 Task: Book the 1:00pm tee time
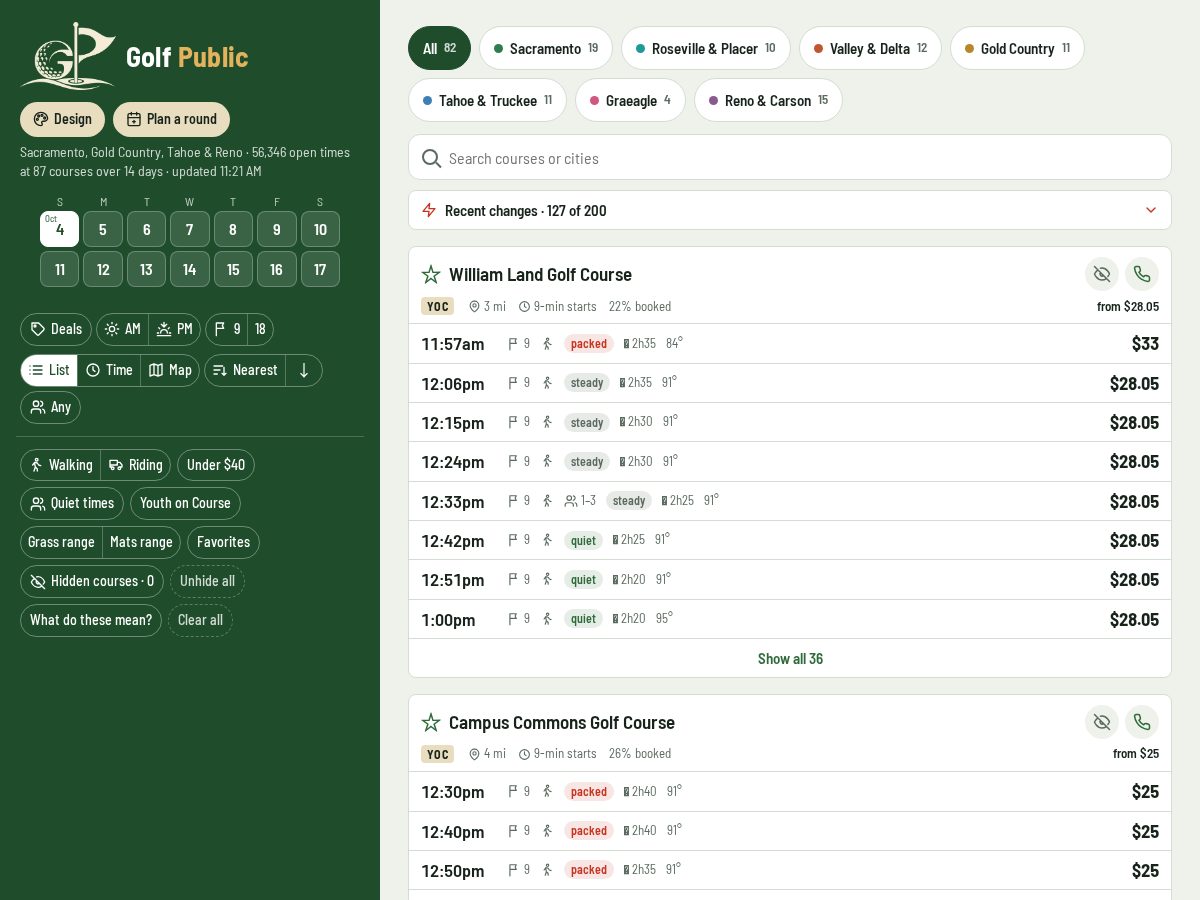coord(790,619)
